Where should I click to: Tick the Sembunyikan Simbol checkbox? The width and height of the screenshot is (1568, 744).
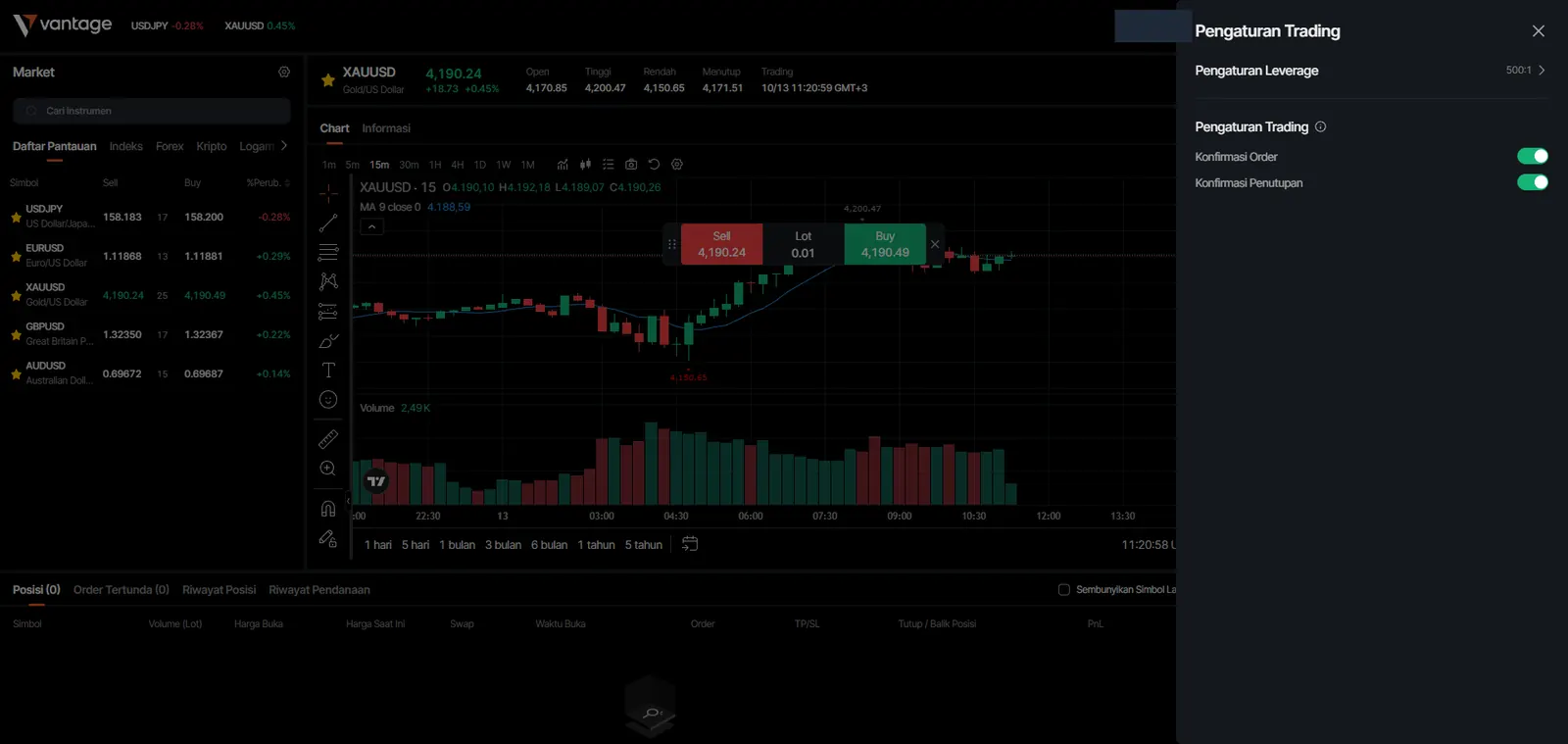pyautogui.click(x=1064, y=590)
